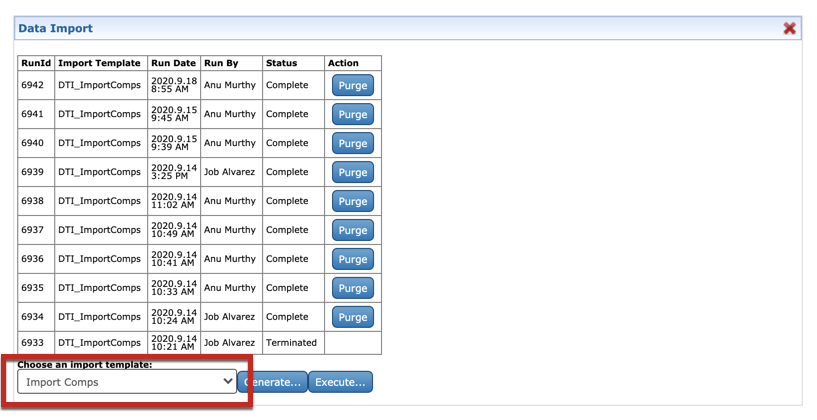Click the Run By column header
Screen dimensions: 817x420
(221, 63)
